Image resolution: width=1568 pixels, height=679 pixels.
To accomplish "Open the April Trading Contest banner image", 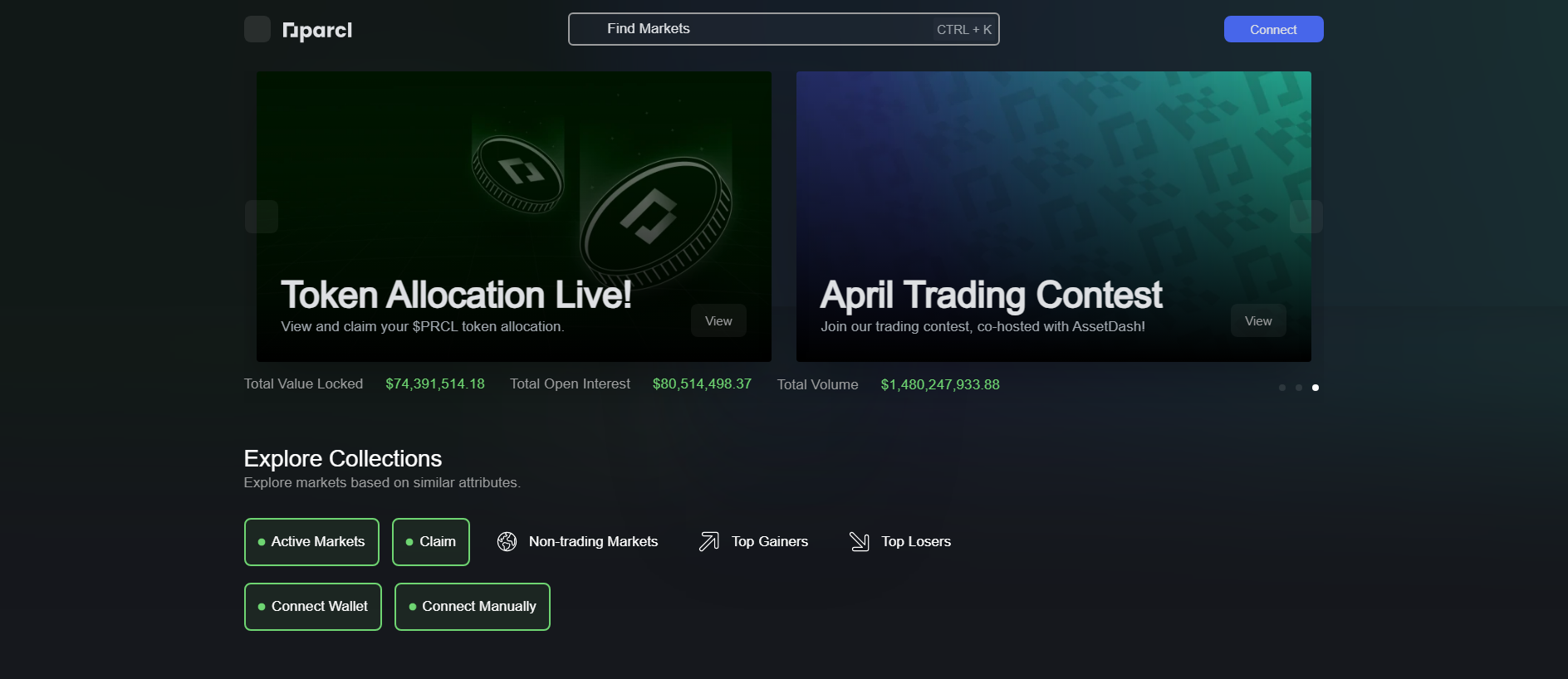I will (1054, 217).
